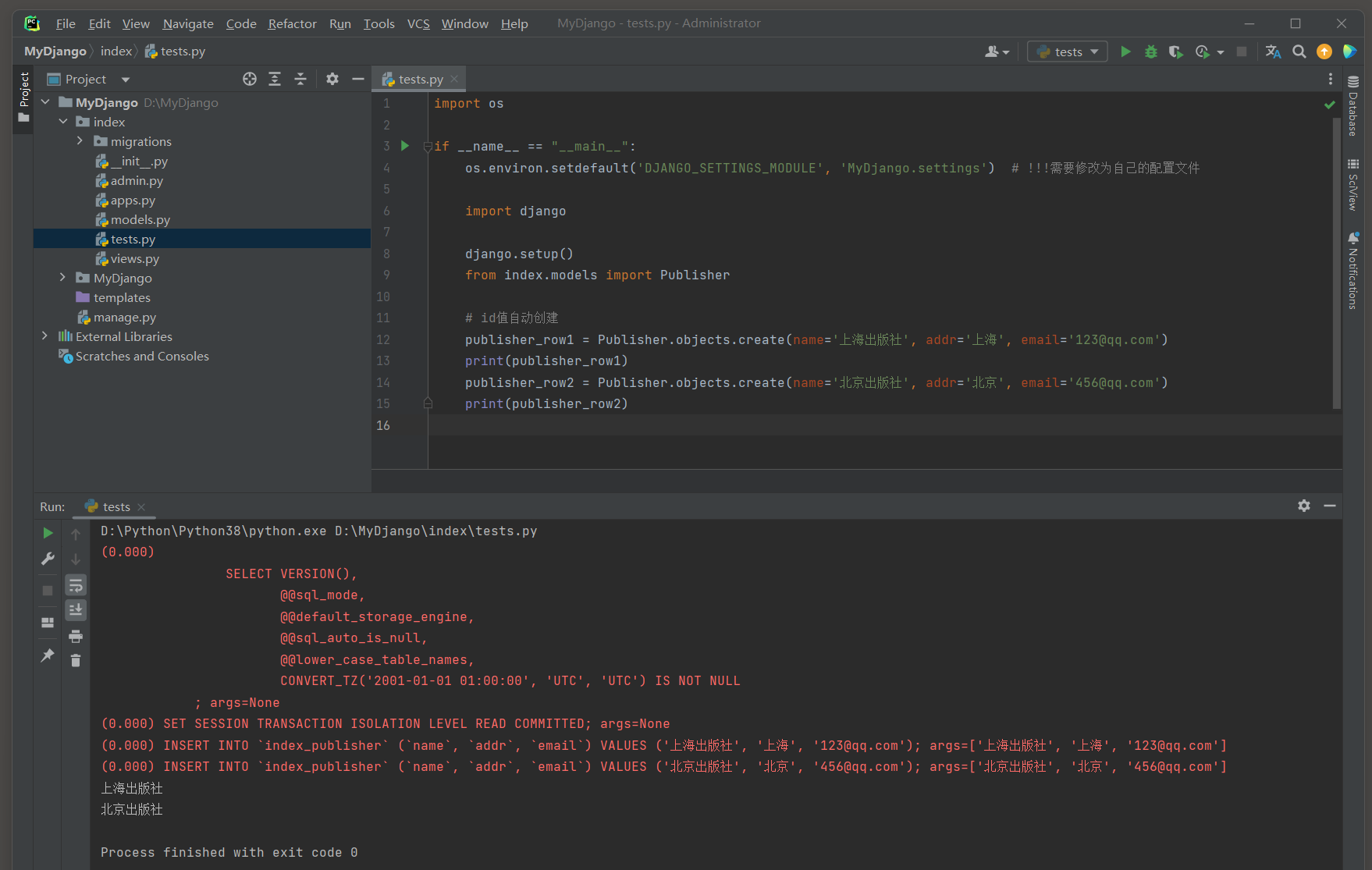Open manage.py in the project tree
1372x870 pixels.
click(x=125, y=317)
